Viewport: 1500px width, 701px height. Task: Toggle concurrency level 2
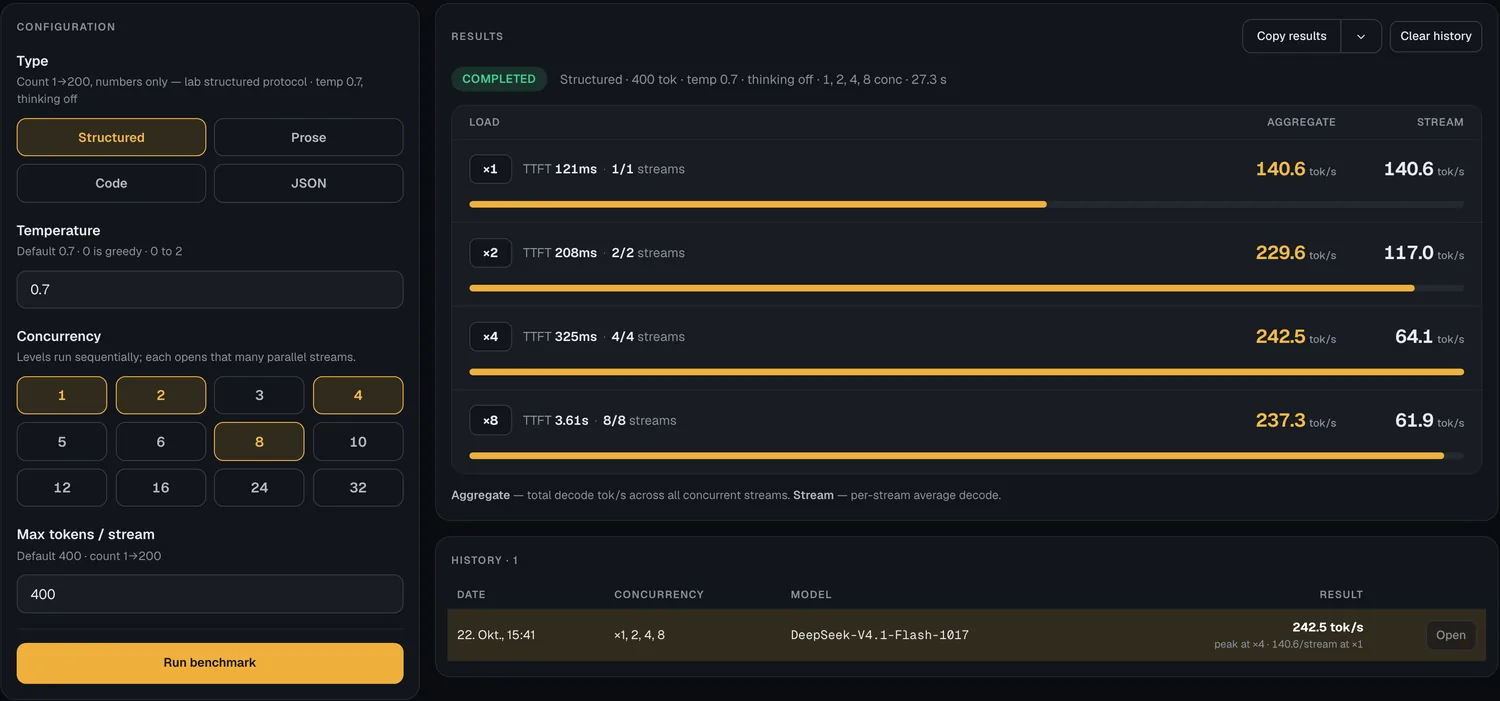tap(161, 395)
